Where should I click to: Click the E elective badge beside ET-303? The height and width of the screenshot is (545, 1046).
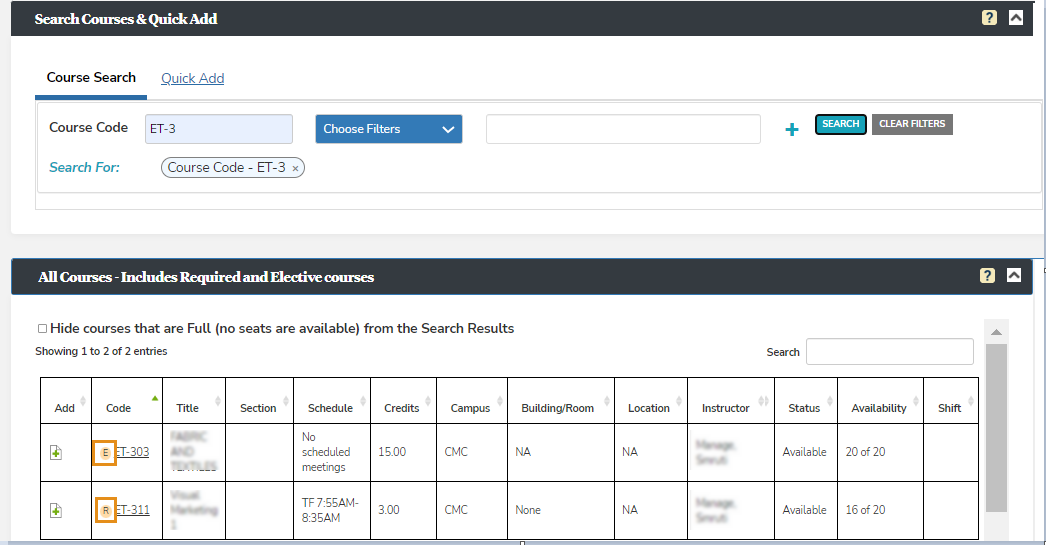(x=105, y=453)
